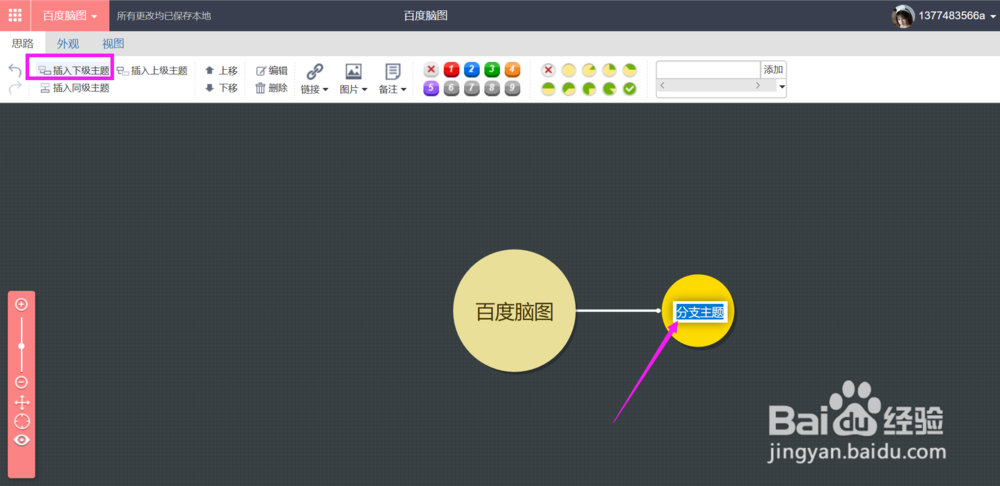The height and width of the screenshot is (486, 1000).
Task: Set priority 2 blue icon
Action: pos(472,70)
